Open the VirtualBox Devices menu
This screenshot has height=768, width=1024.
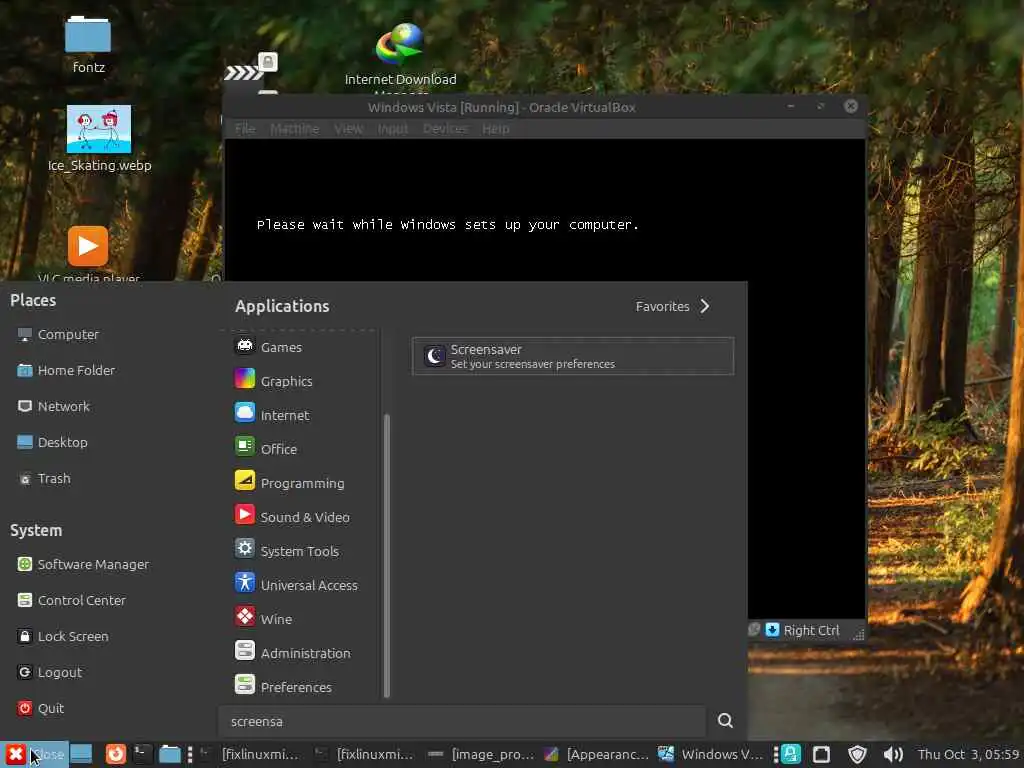(445, 129)
